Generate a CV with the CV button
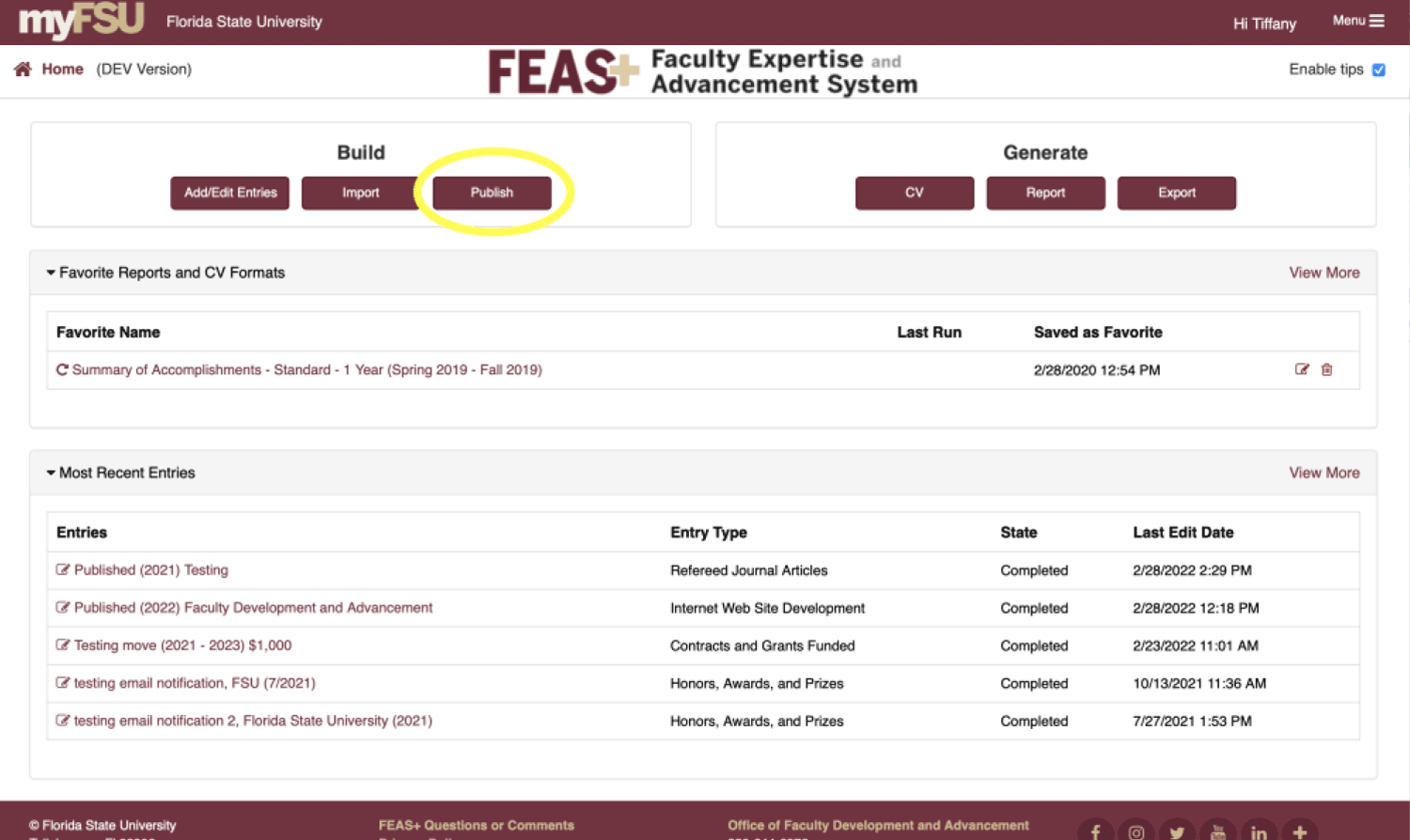Image resolution: width=1410 pixels, height=840 pixels. [914, 193]
